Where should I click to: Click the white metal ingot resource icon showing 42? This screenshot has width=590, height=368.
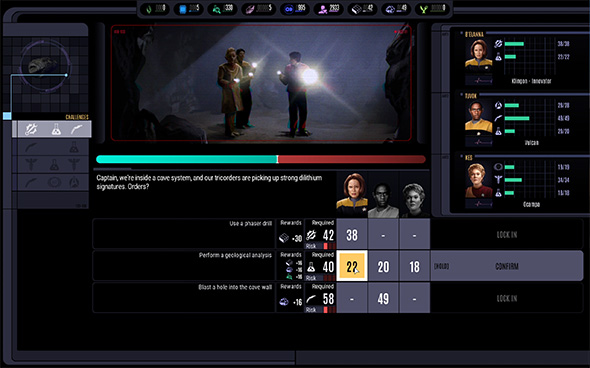[356, 9]
